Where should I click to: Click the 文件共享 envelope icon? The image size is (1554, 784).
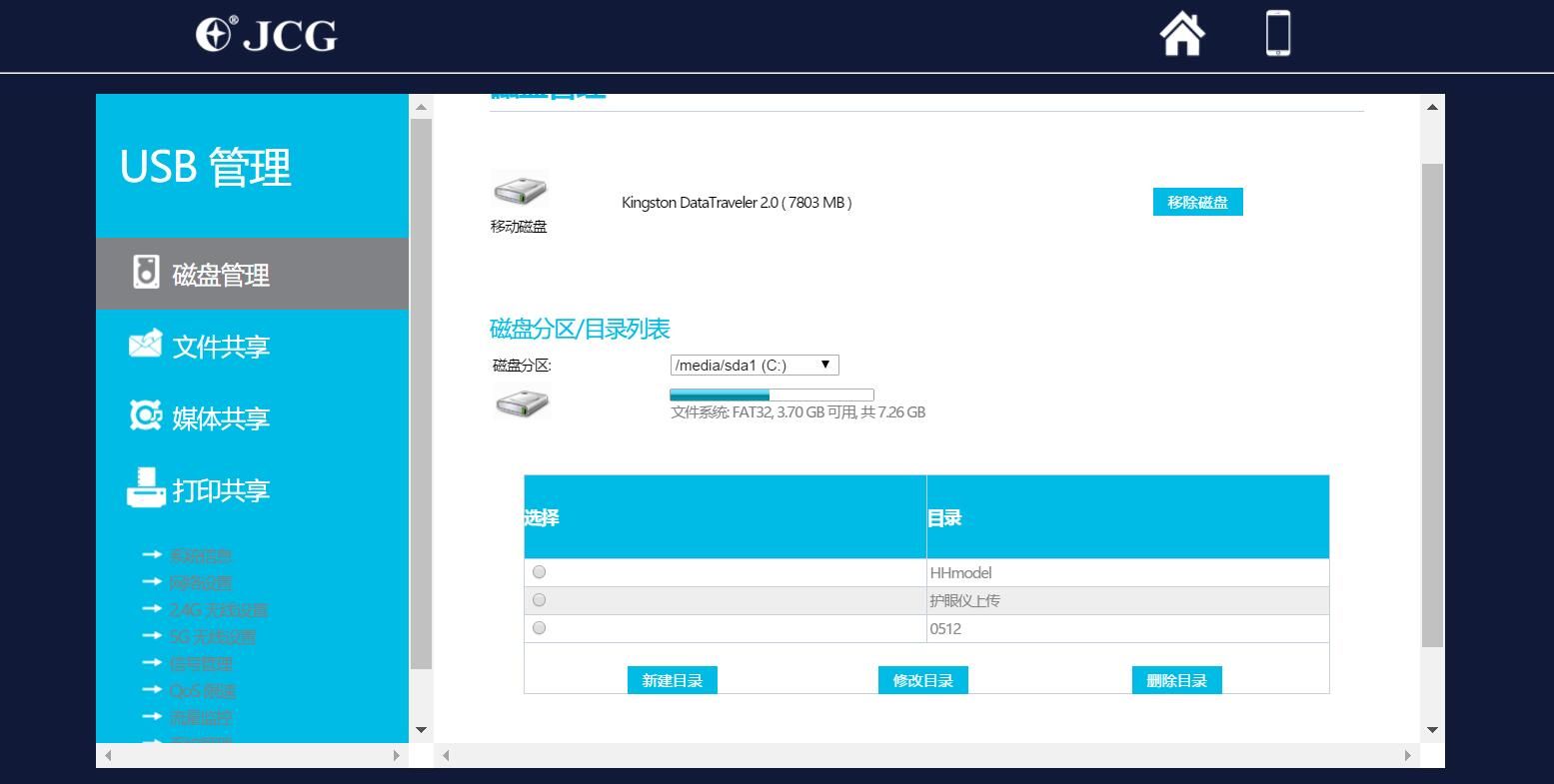click(x=145, y=344)
